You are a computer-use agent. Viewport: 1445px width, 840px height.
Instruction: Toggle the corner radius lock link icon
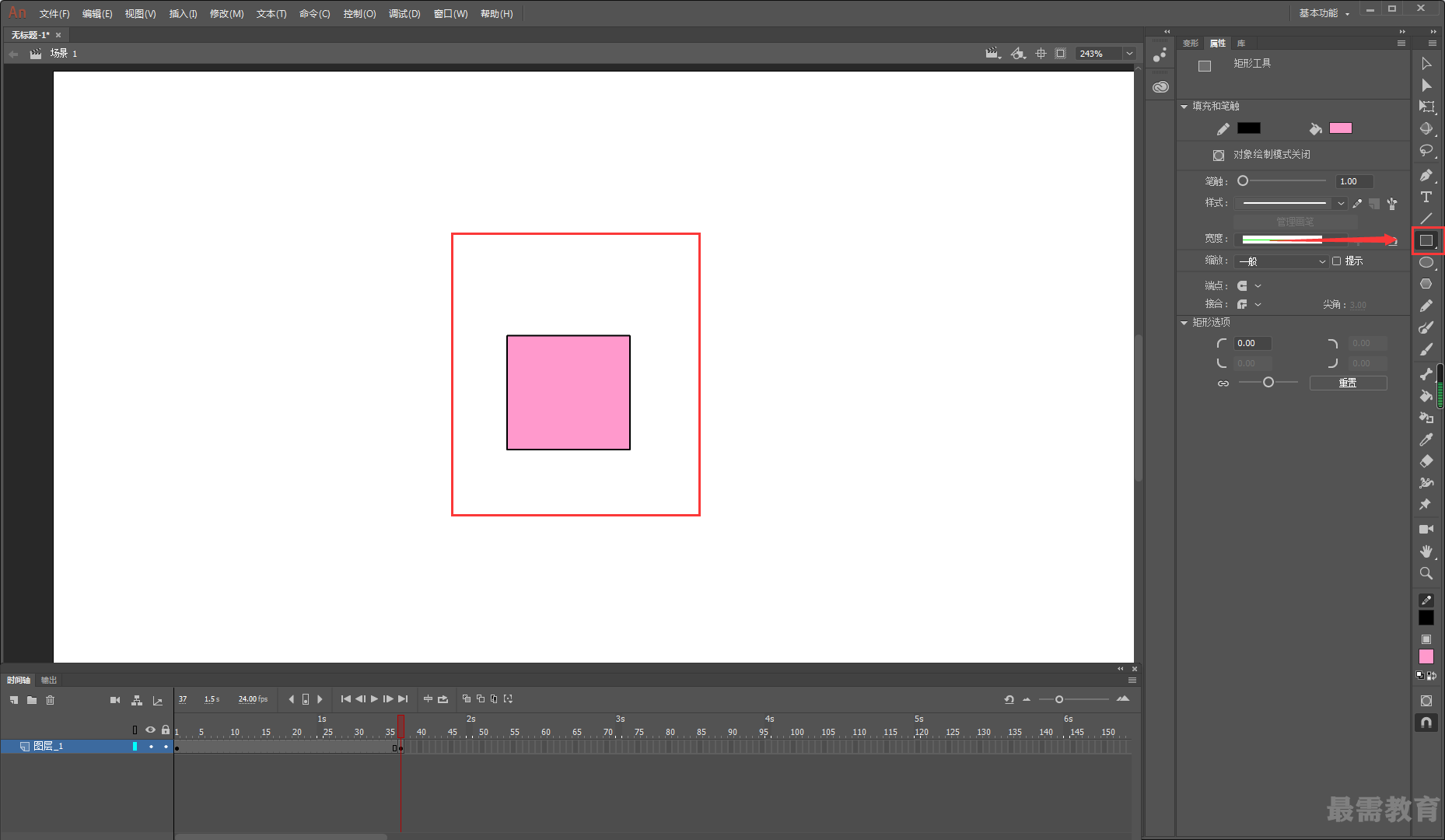[1223, 383]
